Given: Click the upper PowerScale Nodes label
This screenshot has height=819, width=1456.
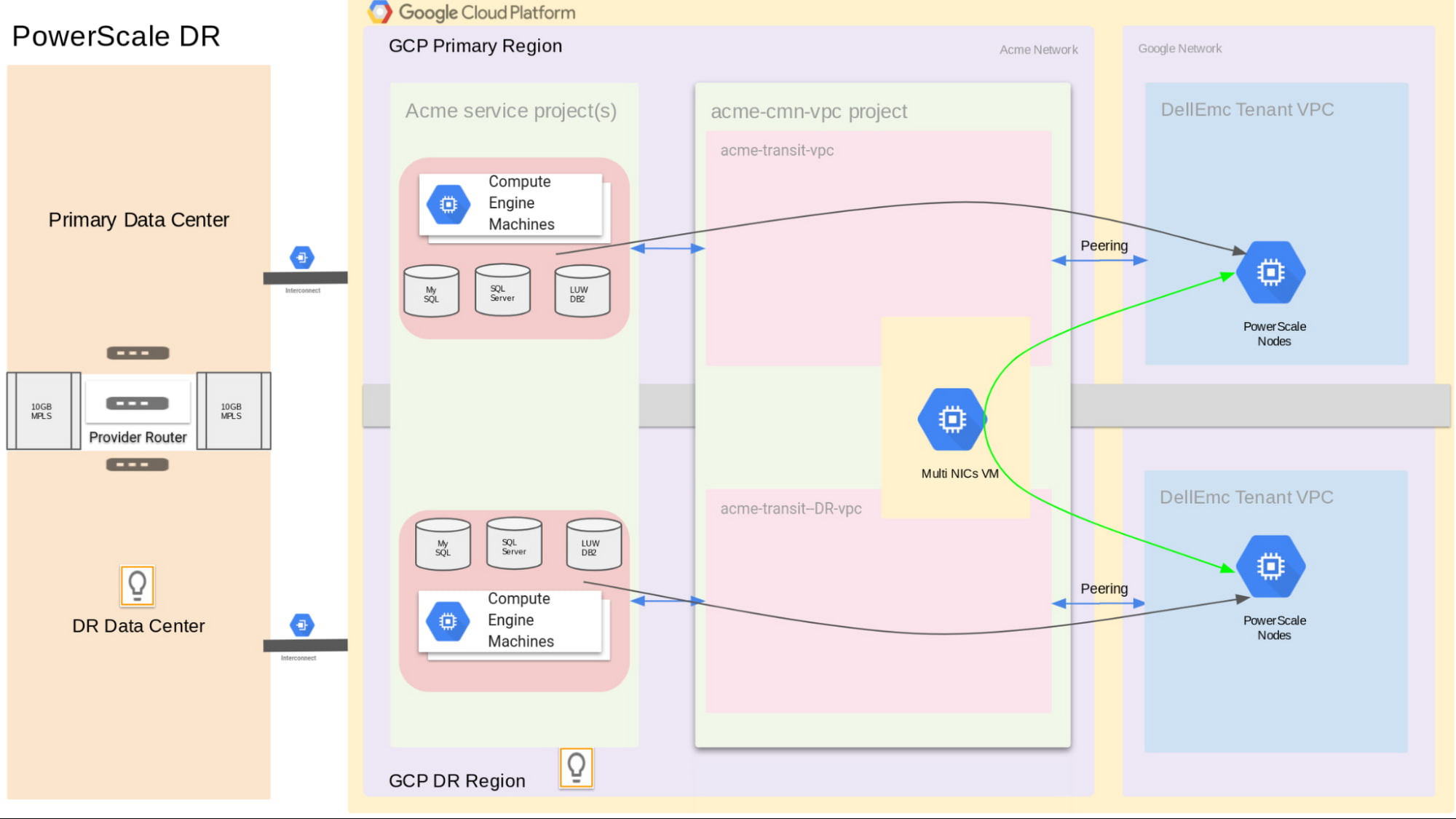Looking at the screenshot, I should point(1274,334).
